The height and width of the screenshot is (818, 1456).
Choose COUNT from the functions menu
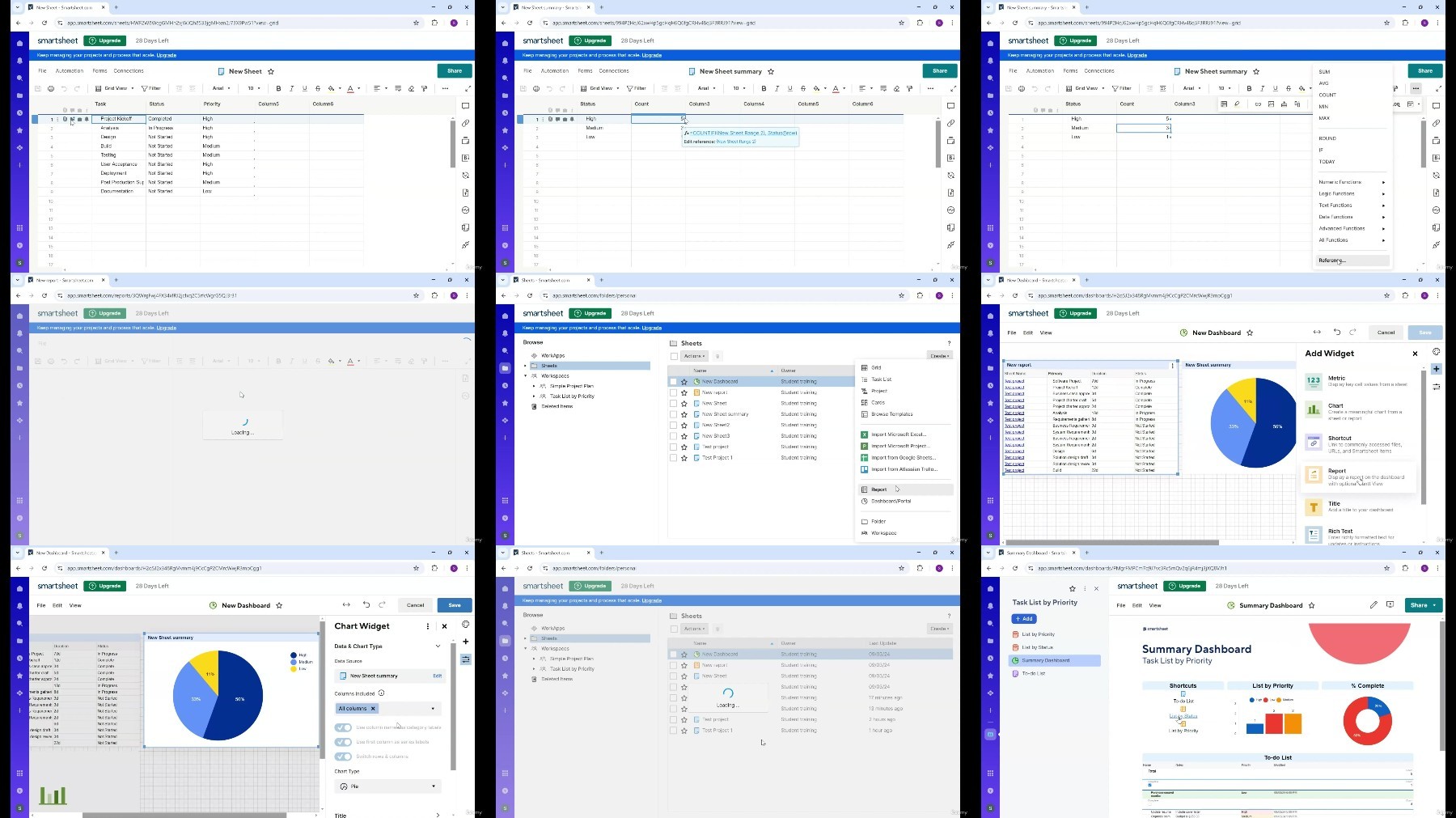tap(1327, 95)
